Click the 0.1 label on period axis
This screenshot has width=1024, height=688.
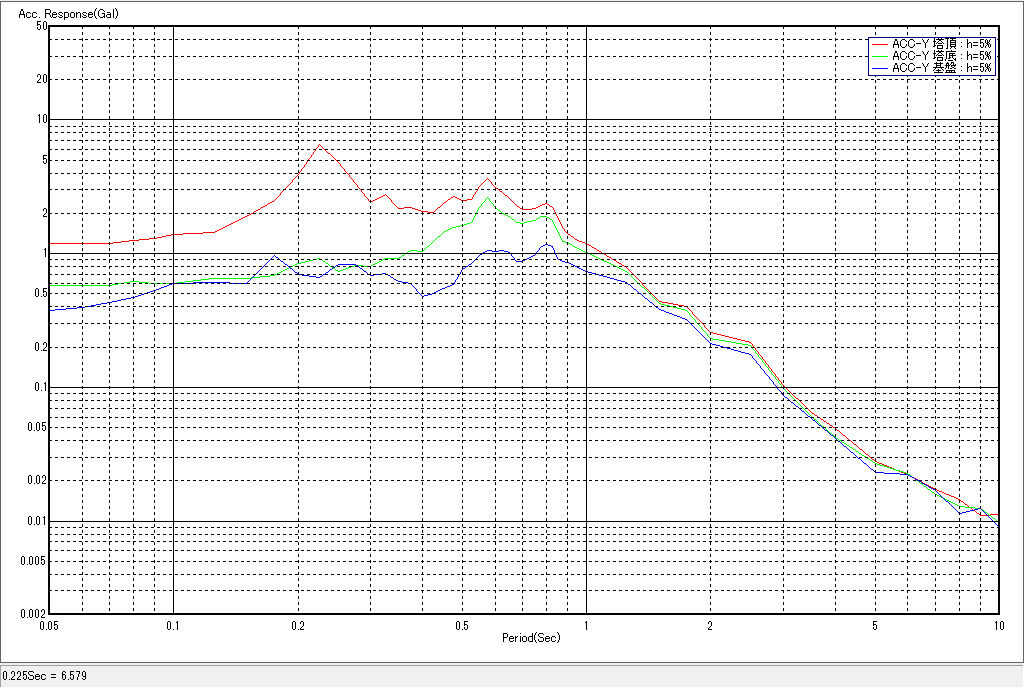click(173, 625)
